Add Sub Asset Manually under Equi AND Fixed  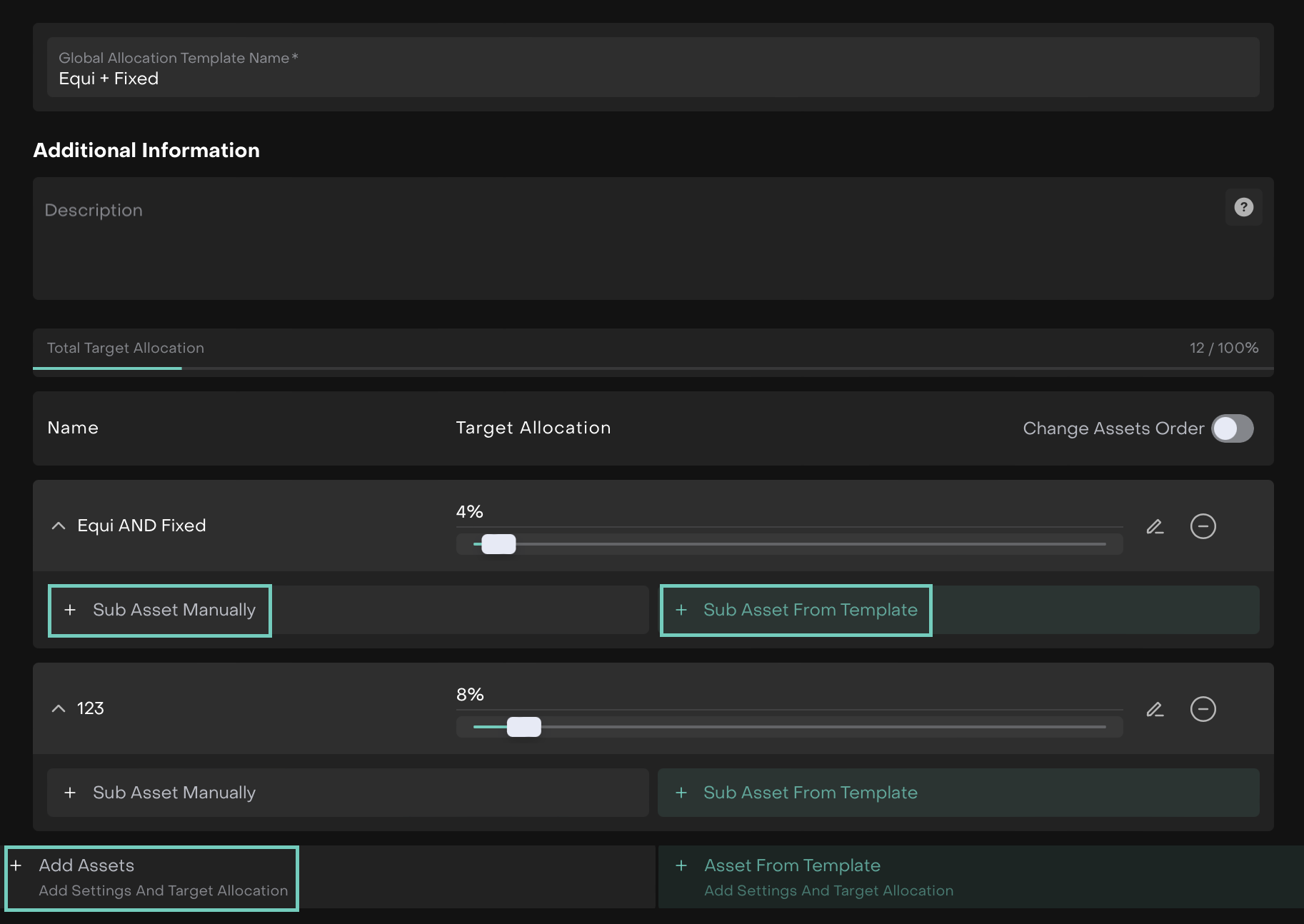[x=160, y=611]
